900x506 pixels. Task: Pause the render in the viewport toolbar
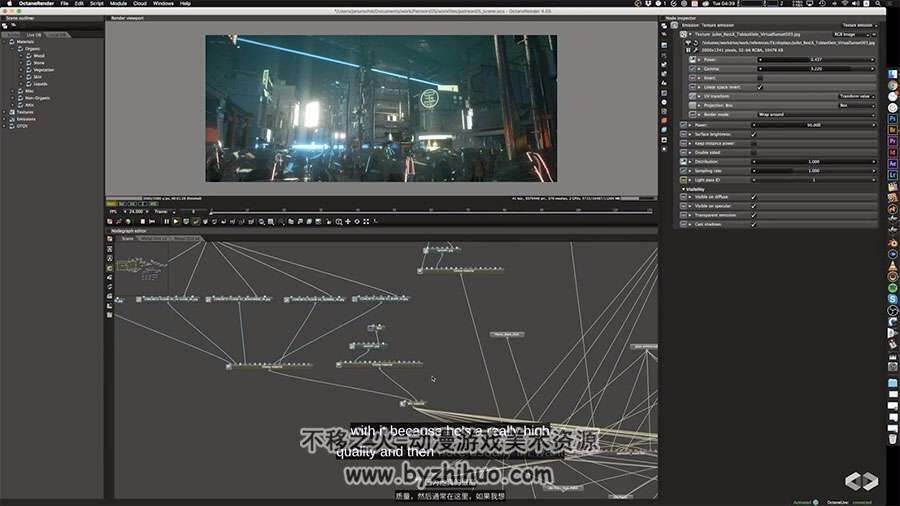pos(166,221)
